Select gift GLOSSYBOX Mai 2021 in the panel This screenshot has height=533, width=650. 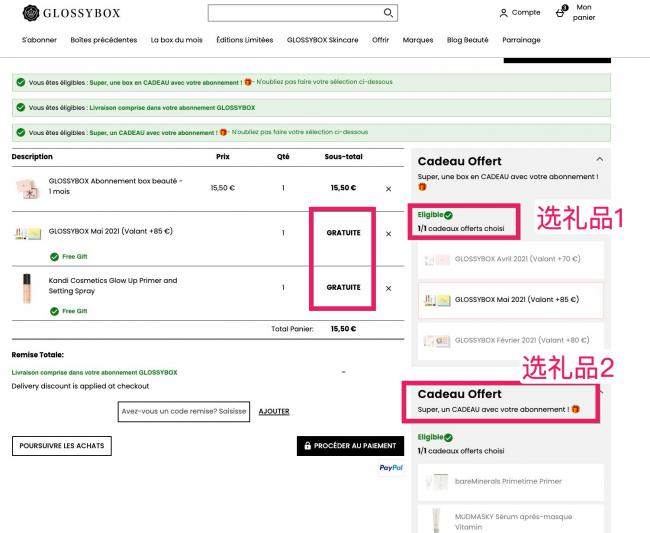(x=511, y=300)
